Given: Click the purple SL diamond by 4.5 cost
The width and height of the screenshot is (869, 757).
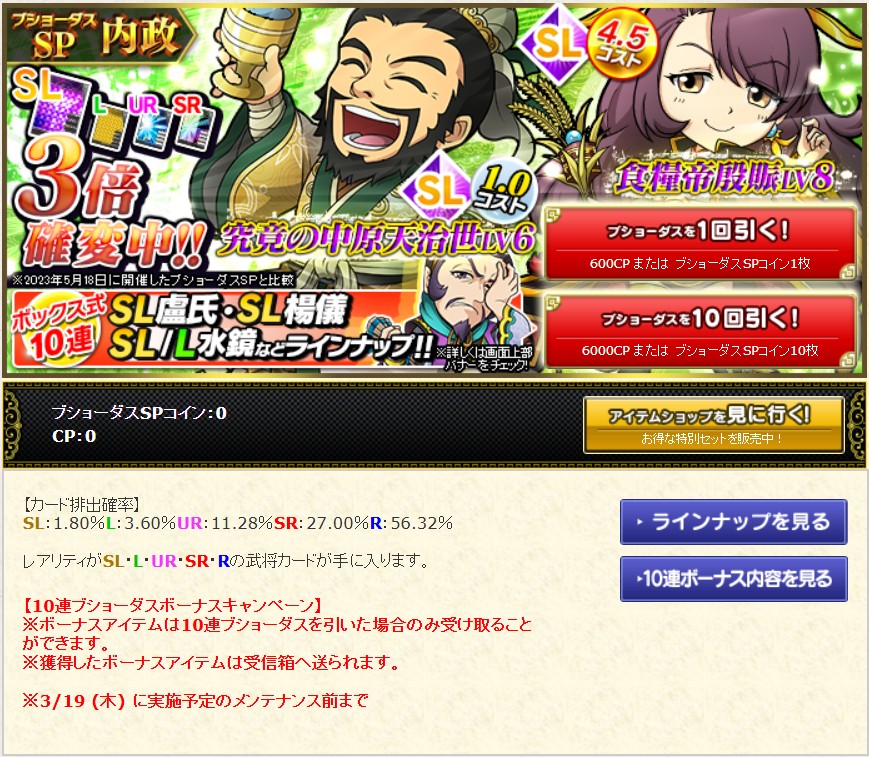Looking at the screenshot, I should point(555,43).
